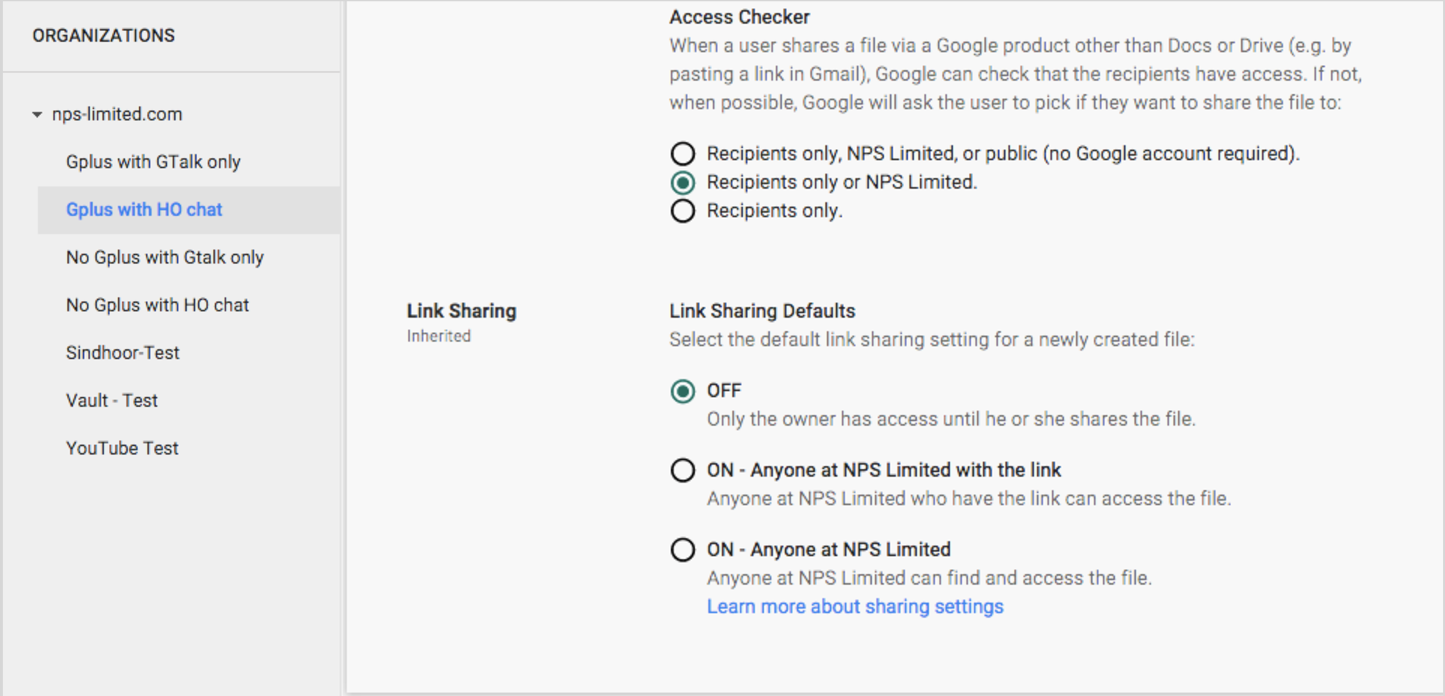Select Gplus with GTalk only organization
The width and height of the screenshot is (1445, 696).
pos(153,162)
